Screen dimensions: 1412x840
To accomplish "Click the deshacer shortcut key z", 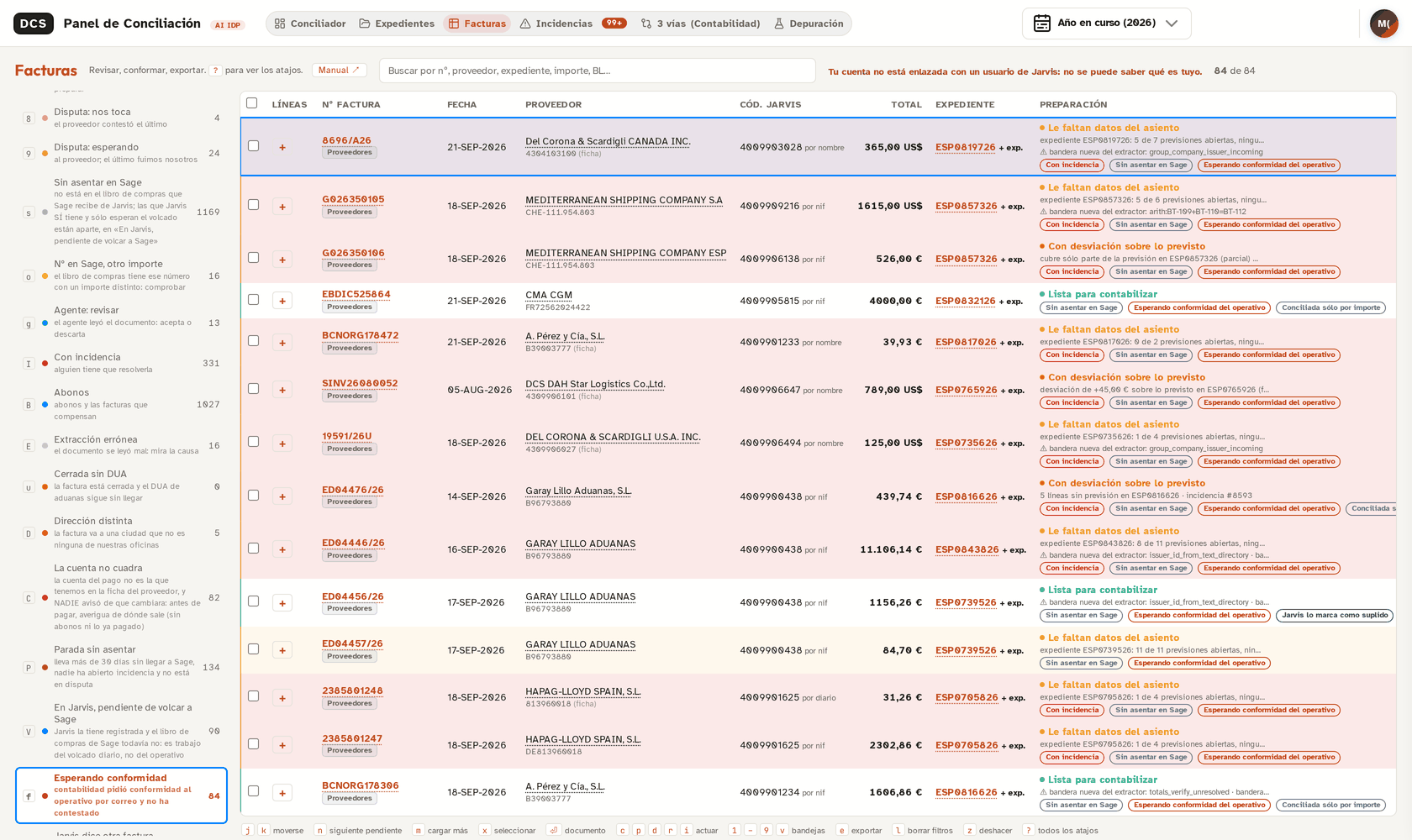I will [970, 830].
